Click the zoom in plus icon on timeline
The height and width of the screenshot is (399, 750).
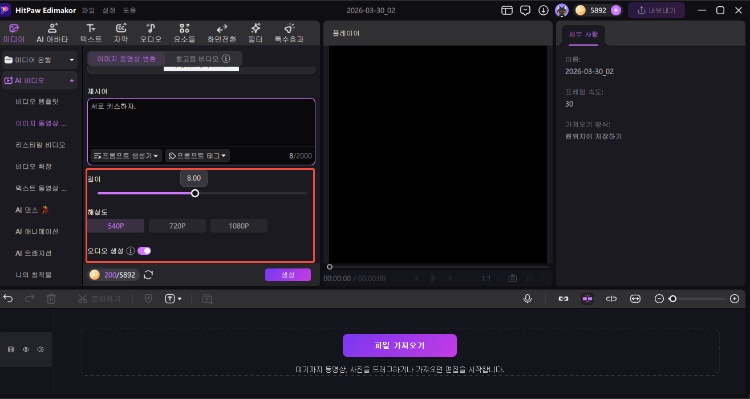click(735, 299)
